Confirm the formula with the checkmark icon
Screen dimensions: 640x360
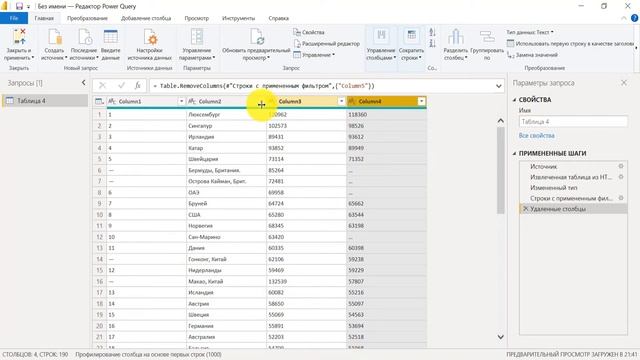click(121, 86)
